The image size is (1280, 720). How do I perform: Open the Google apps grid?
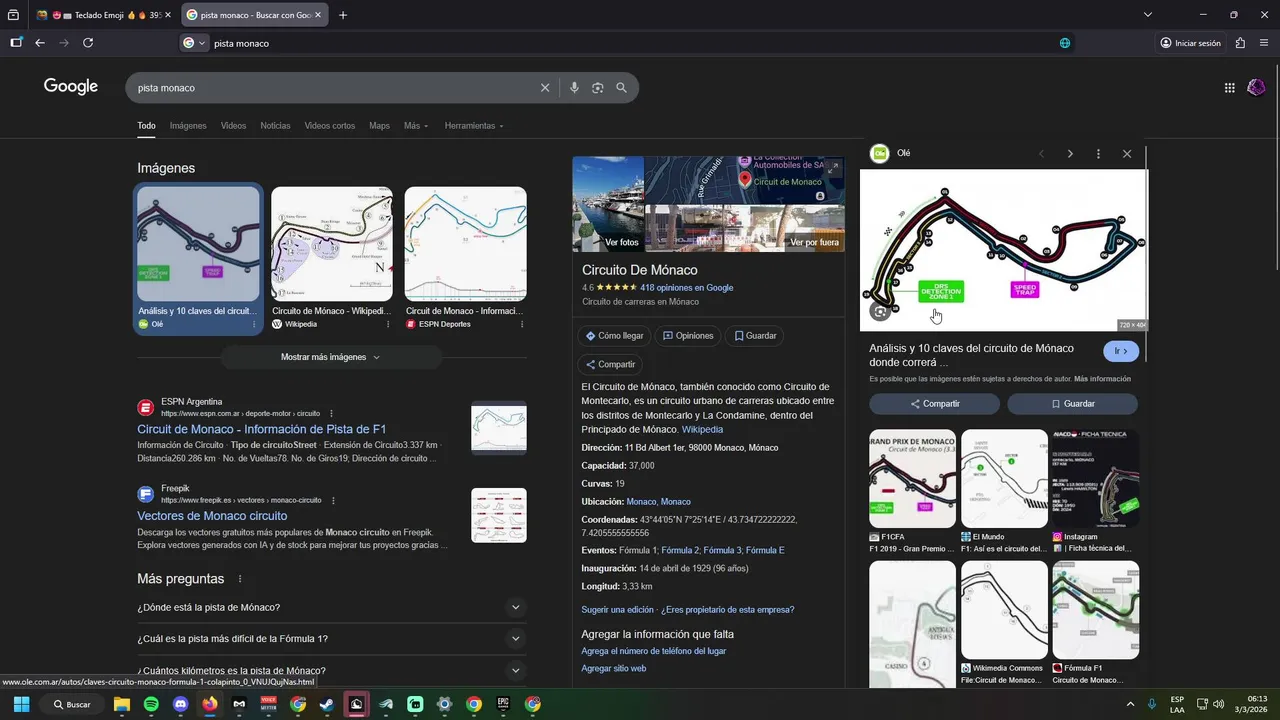coord(1230,88)
